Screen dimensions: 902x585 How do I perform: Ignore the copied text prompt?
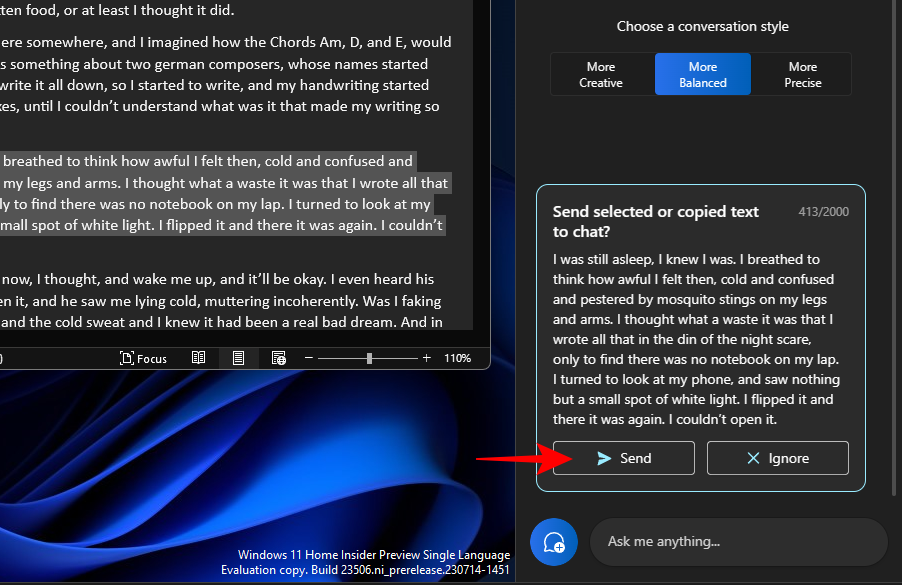777,457
